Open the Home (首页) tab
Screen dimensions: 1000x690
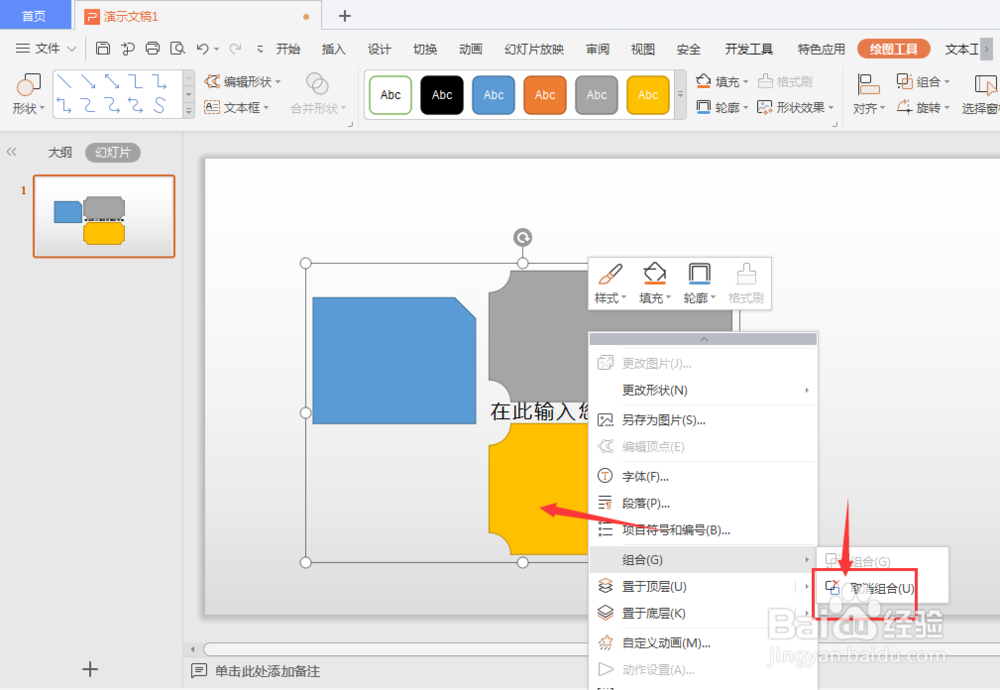point(34,15)
